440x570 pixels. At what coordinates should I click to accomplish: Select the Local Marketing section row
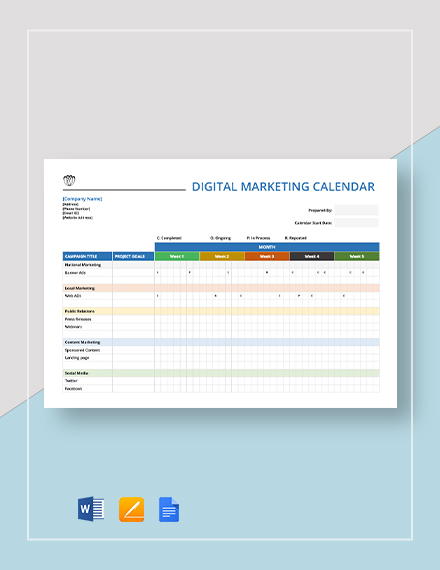pos(221,288)
